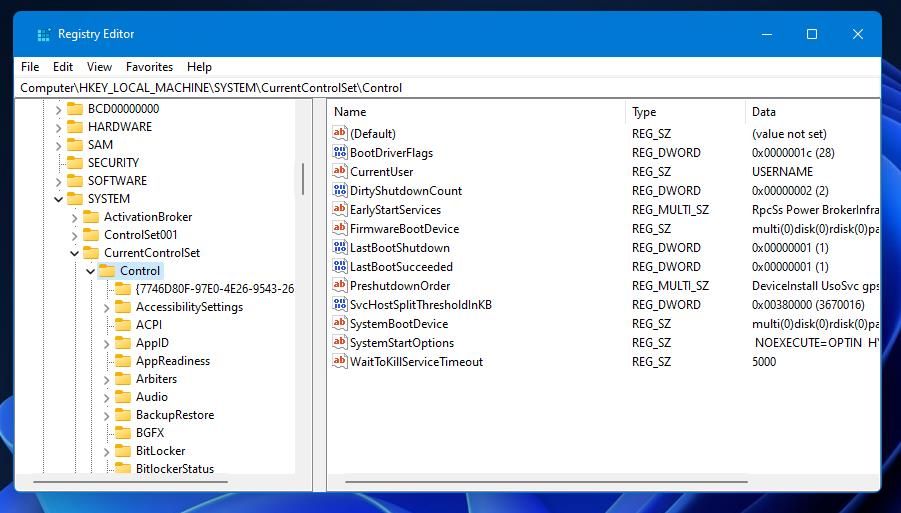Click the LastBootSucceeded DWORD icon
Image resolution: width=901 pixels, height=513 pixels.
(x=340, y=266)
